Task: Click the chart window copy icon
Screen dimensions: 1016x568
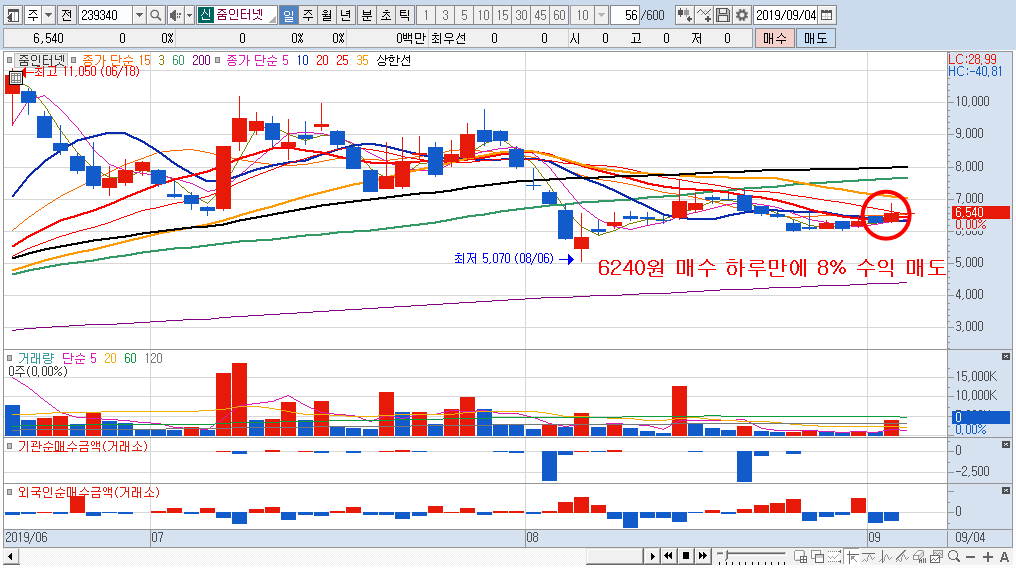Action: [x=936, y=556]
